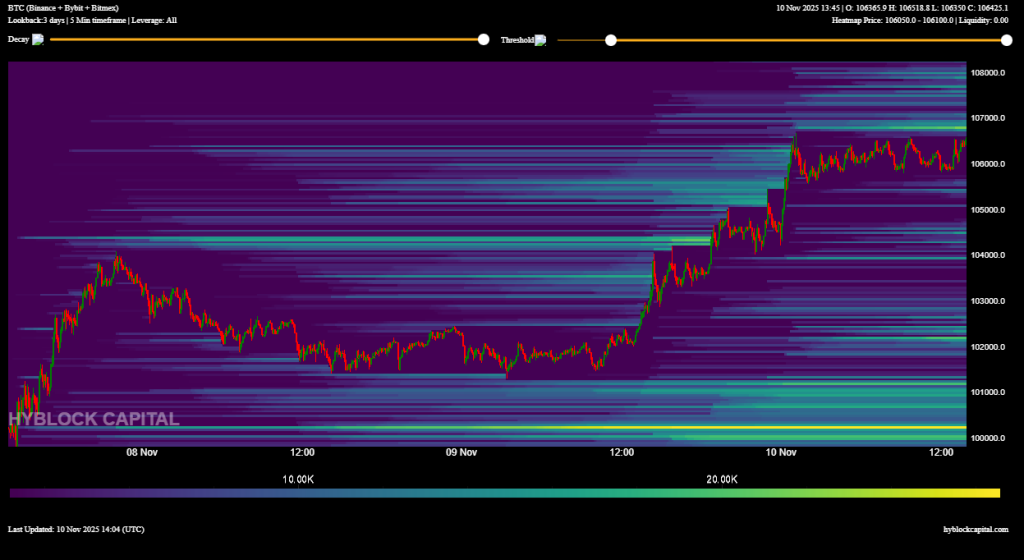
Task: Click the Threshold slider's left handle
Action: (611, 40)
